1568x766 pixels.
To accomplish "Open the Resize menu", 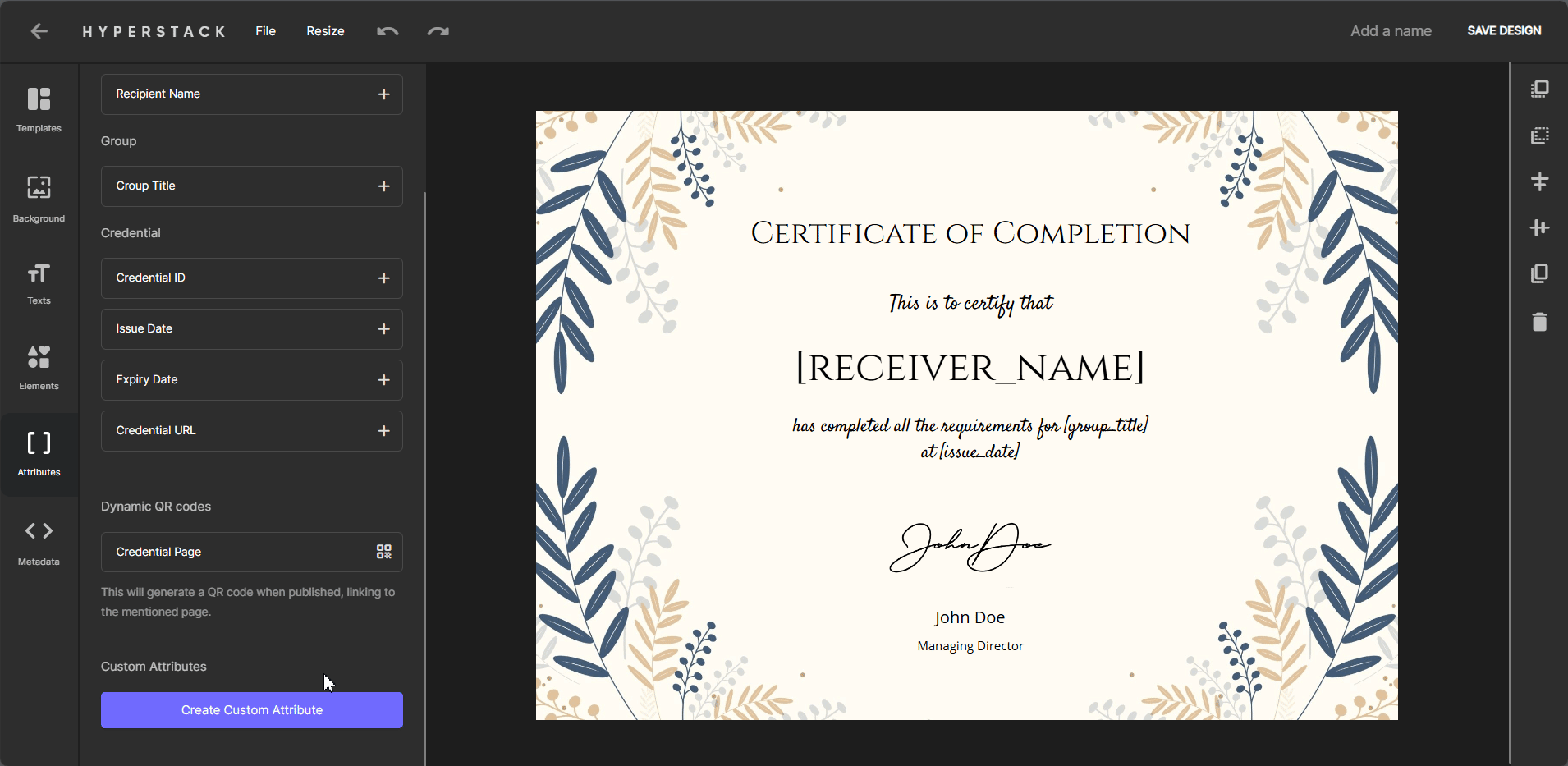I will point(325,31).
